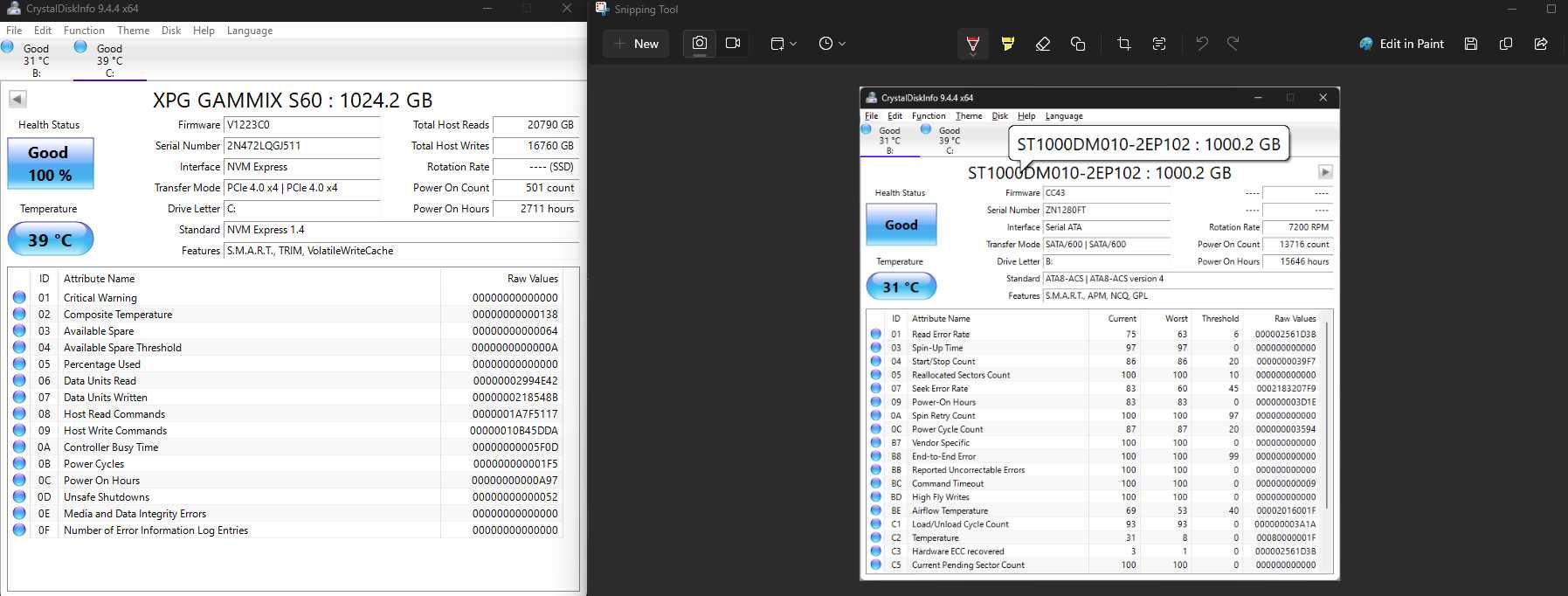Share the snip using the share icon

pyautogui.click(x=1541, y=44)
